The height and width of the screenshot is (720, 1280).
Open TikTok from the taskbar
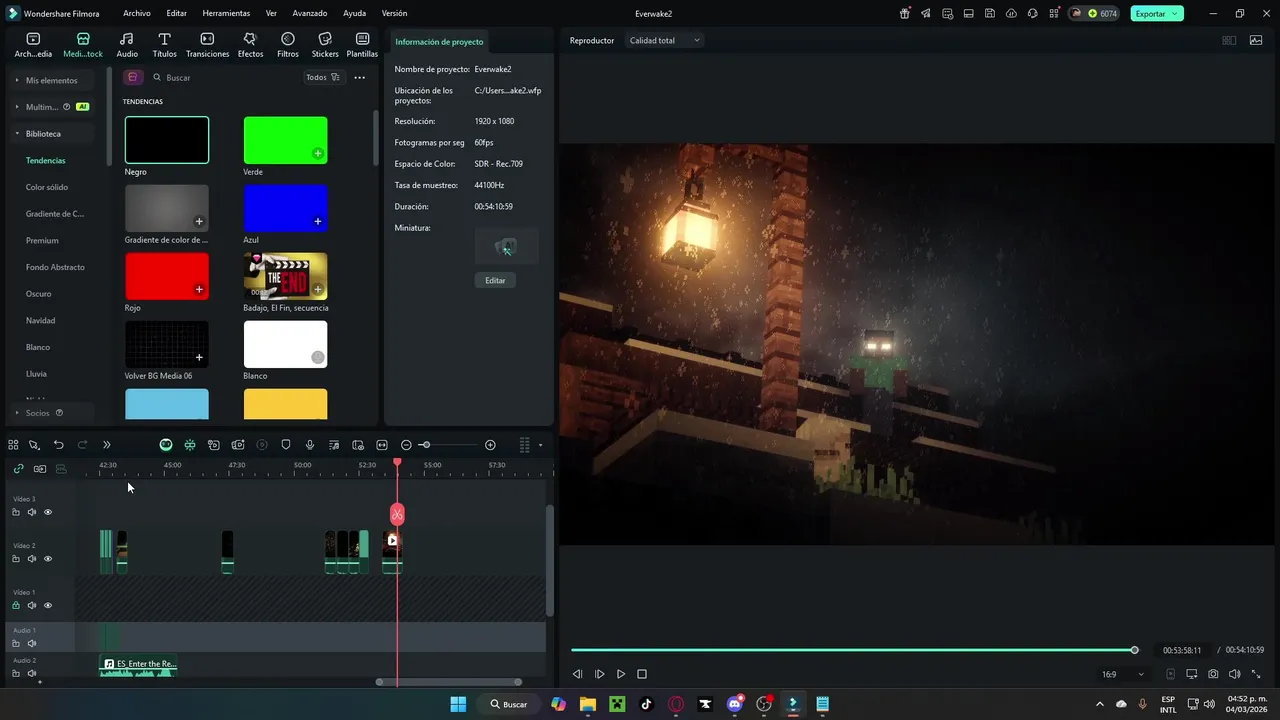click(x=647, y=704)
